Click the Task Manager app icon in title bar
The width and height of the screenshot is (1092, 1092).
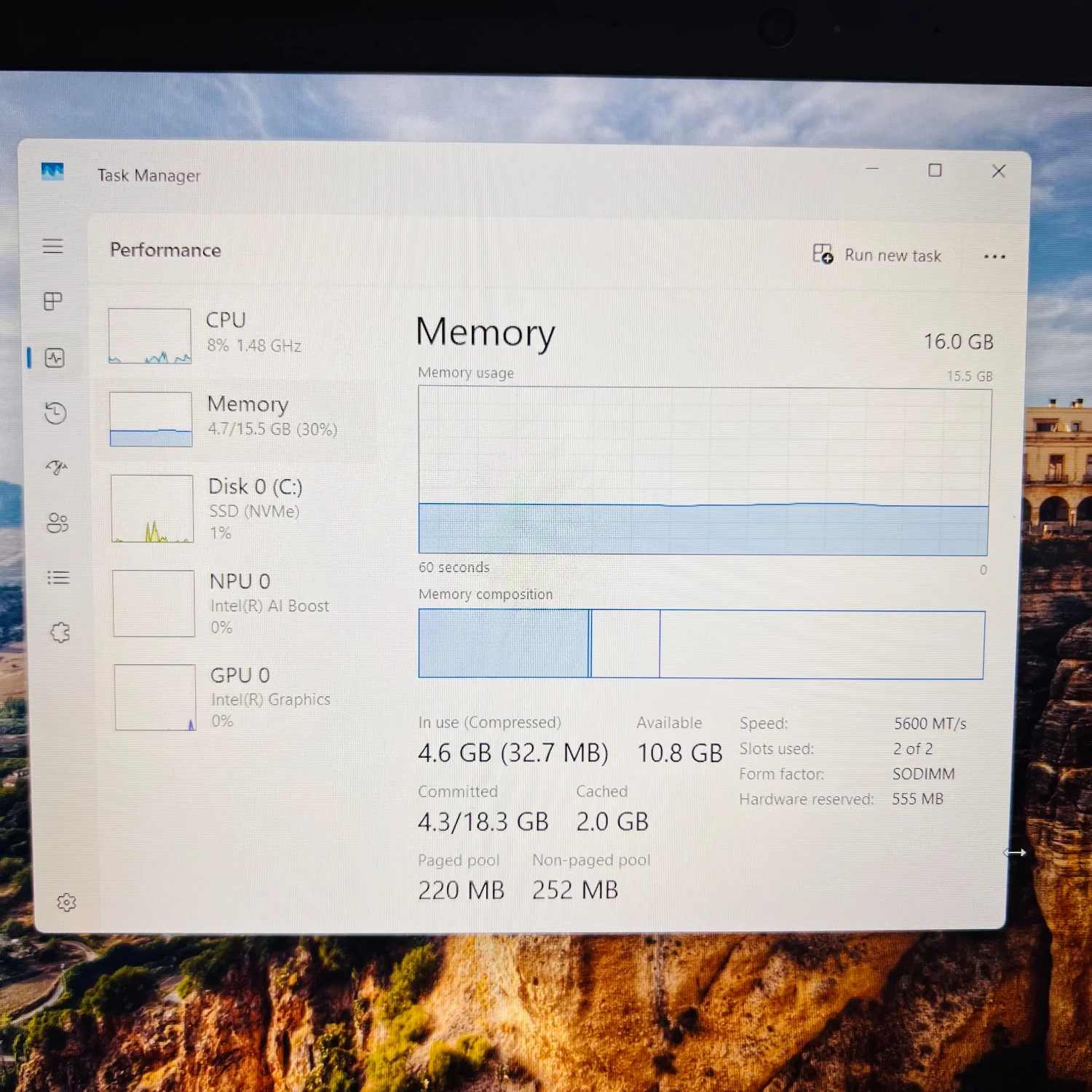coord(52,172)
